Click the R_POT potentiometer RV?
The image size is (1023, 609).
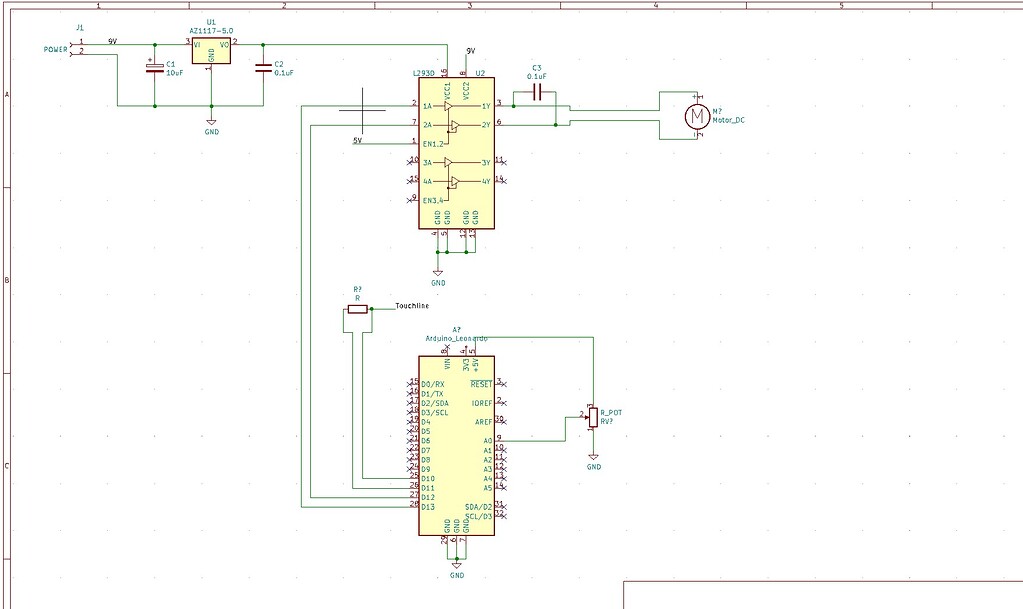591,415
